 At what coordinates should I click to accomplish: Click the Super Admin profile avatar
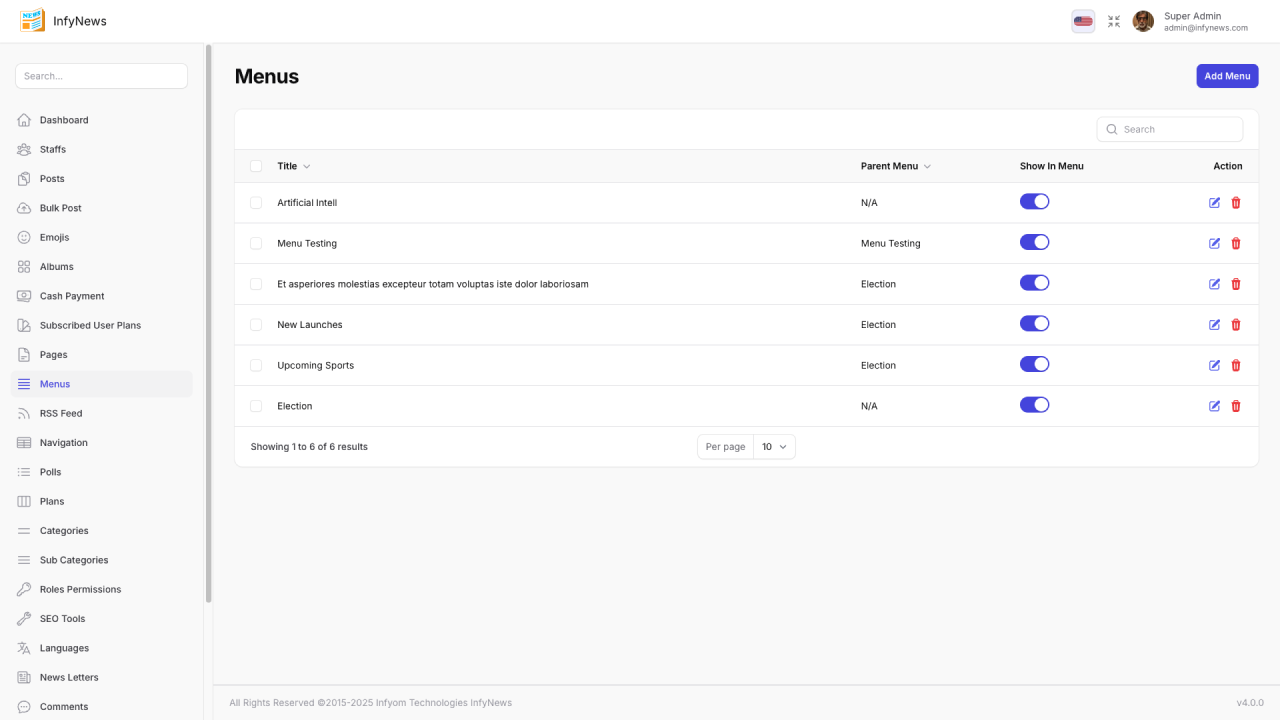tap(1143, 21)
